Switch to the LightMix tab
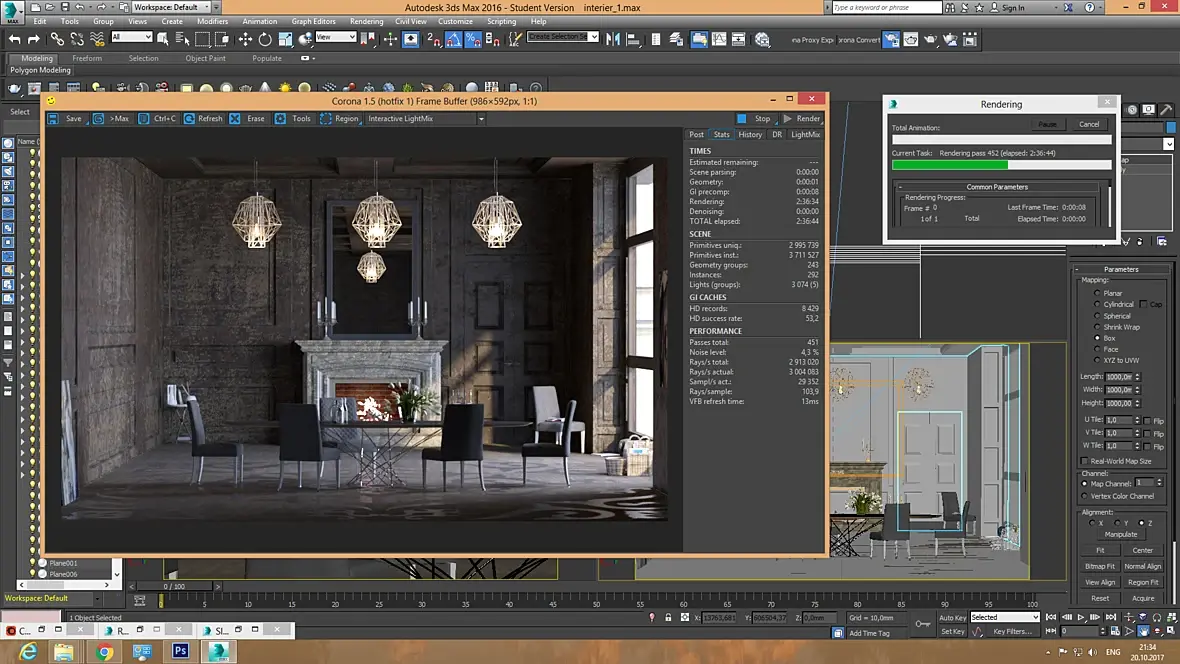Viewport: 1180px width, 664px height. pyautogui.click(x=805, y=134)
